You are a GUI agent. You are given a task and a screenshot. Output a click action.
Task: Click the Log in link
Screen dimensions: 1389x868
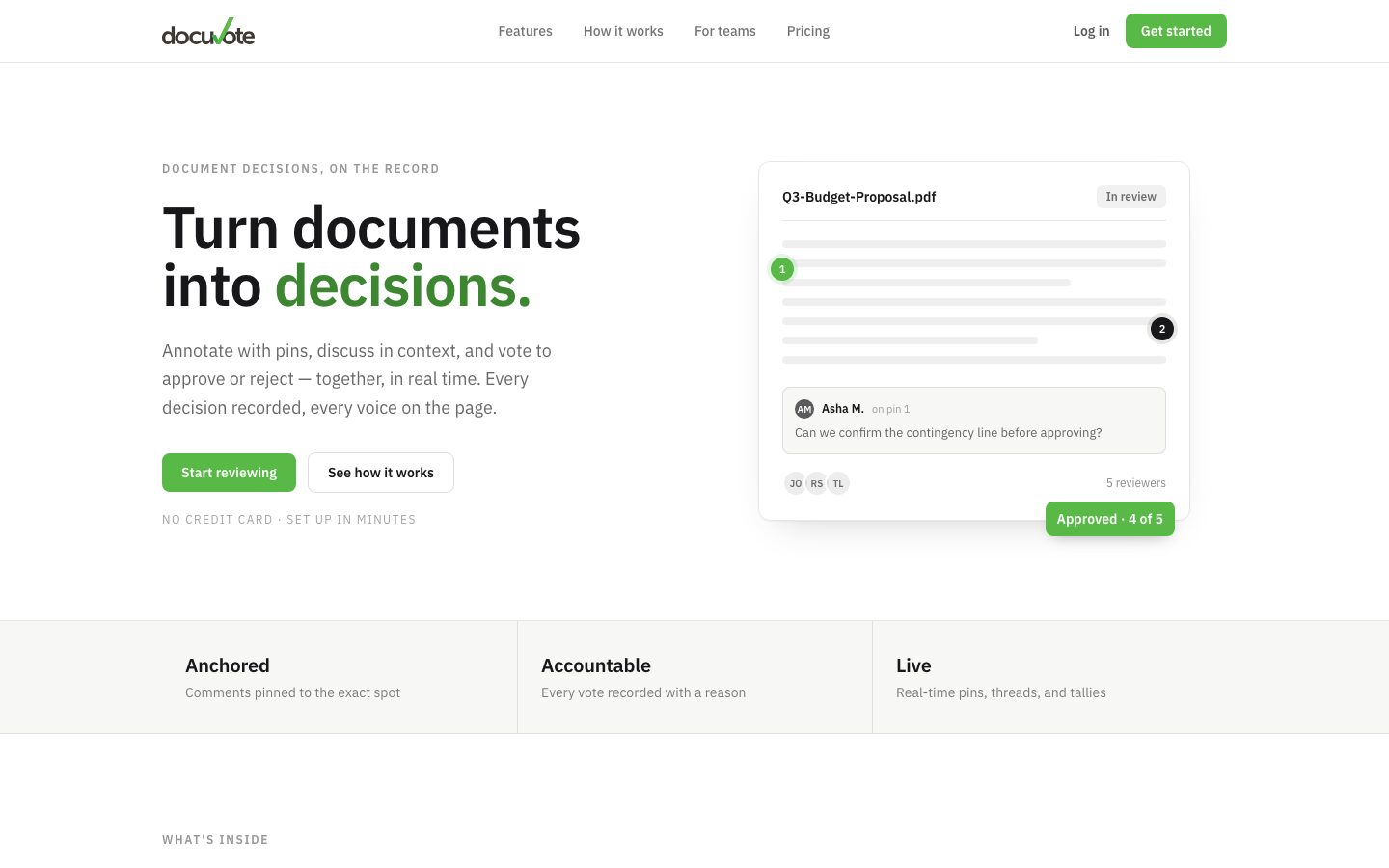(1092, 31)
